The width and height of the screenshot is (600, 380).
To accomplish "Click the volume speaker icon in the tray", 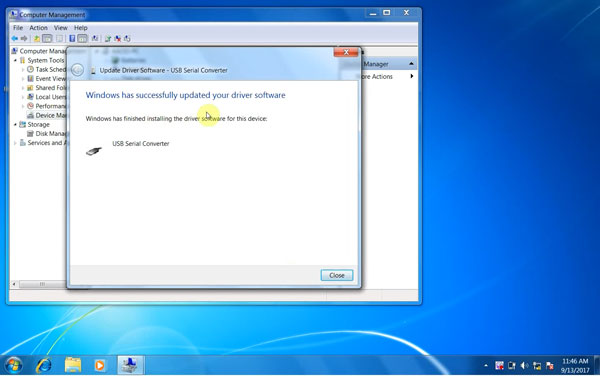I will [524, 366].
